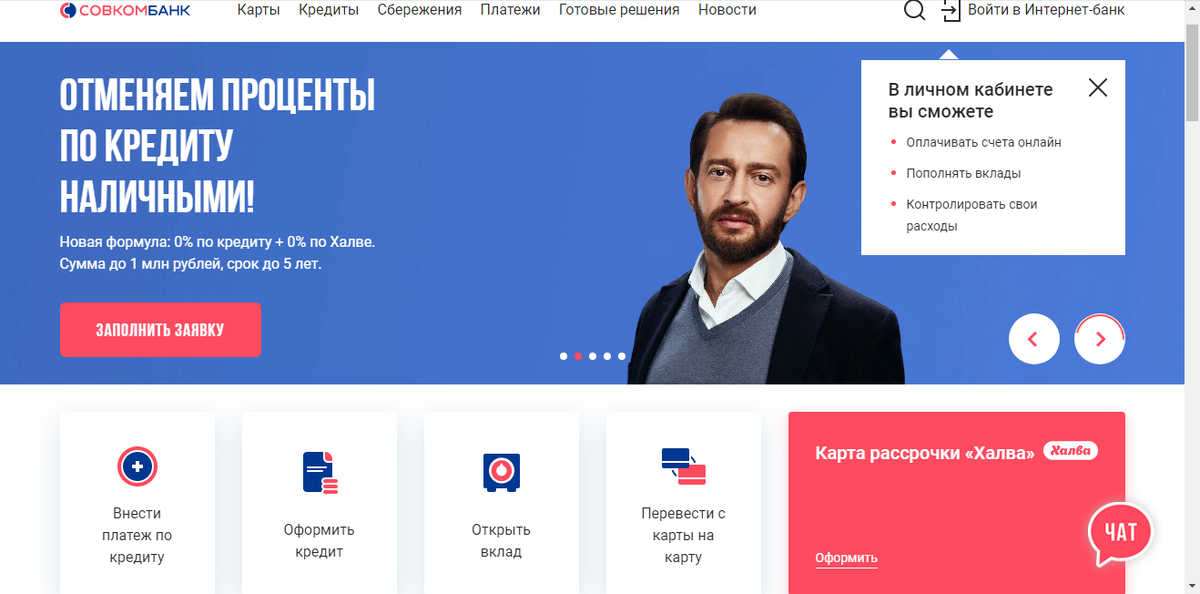The height and width of the screenshot is (594, 1200).
Task: Open the Кредиты menu
Action: click(x=329, y=10)
